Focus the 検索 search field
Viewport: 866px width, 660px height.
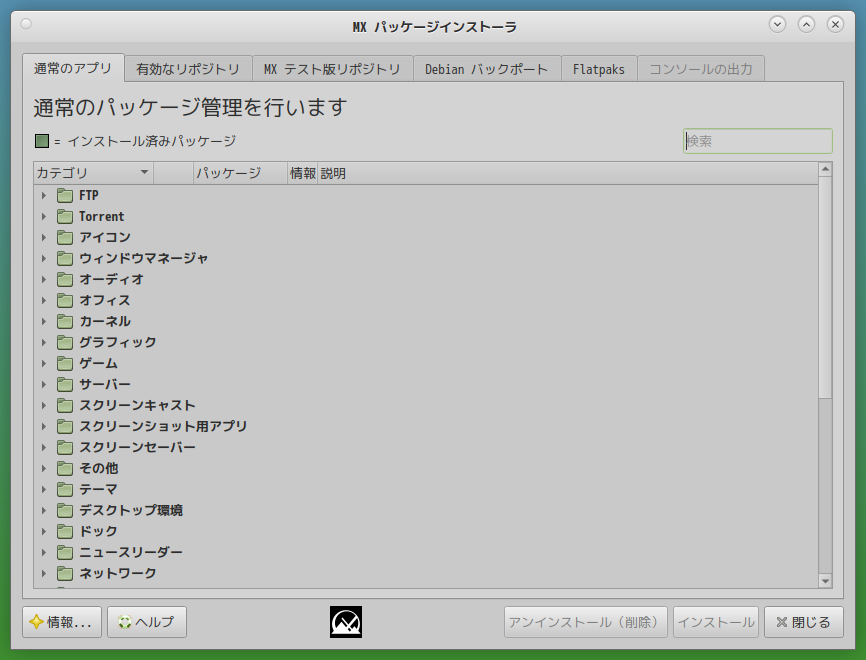pyautogui.click(x=758, y=141)
